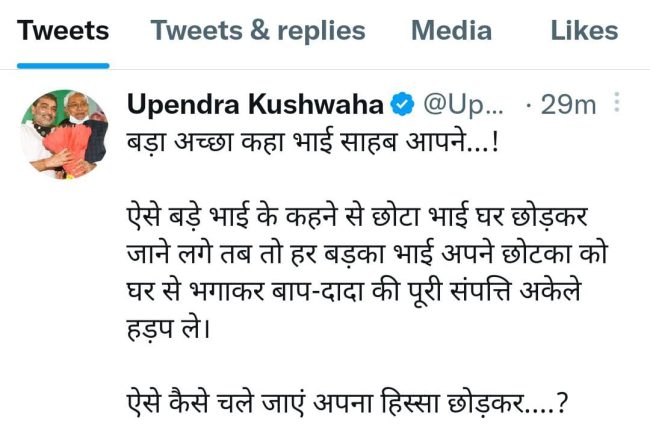650x424 pixels.
Task: Open the three-dot more options menu
Action: pos(617,102)
